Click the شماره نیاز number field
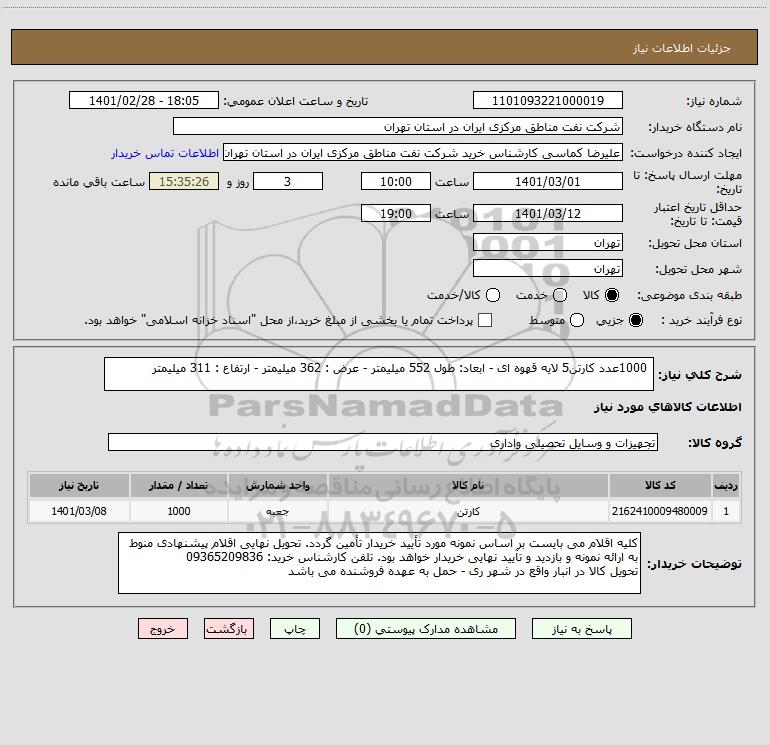The height and width of the screenshot is (745, 770). (x=548, y=101)
